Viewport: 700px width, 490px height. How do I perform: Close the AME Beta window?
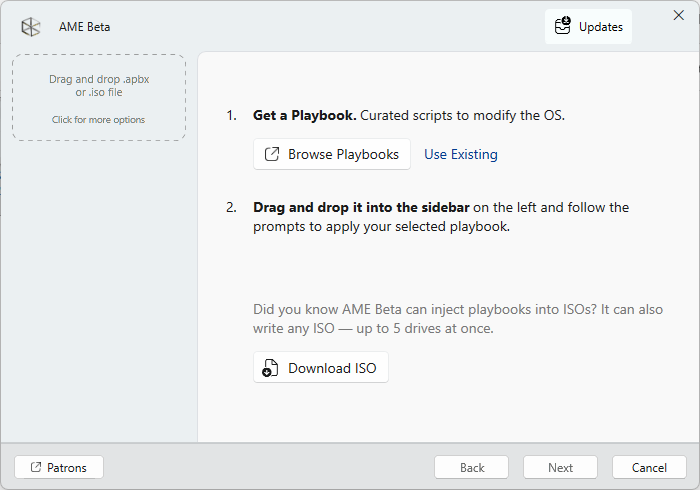[679, 15]
